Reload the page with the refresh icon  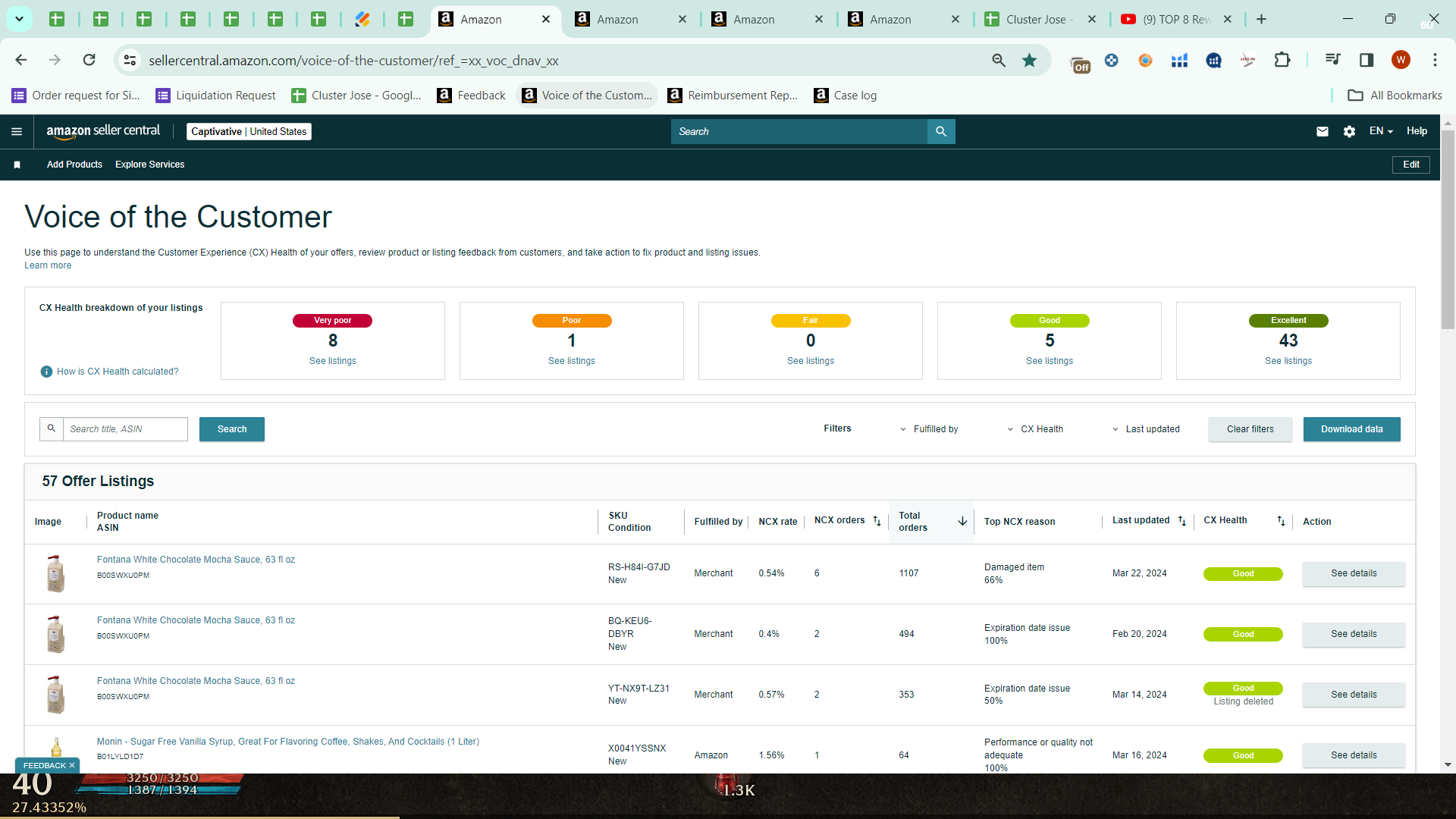(x=89, y=60)
